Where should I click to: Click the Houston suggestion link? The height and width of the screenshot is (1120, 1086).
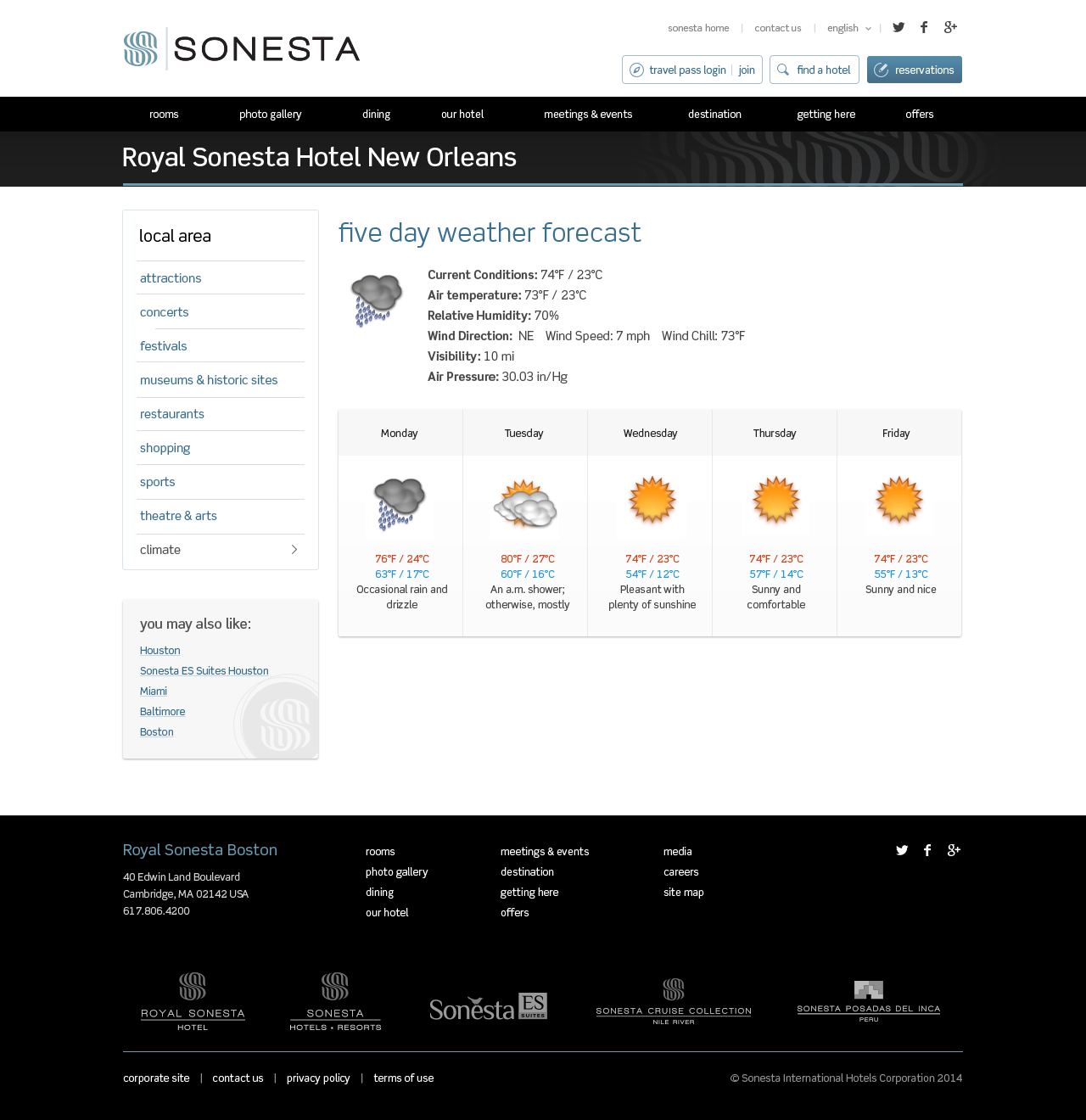pyautogui.click(x=160, y=651)
